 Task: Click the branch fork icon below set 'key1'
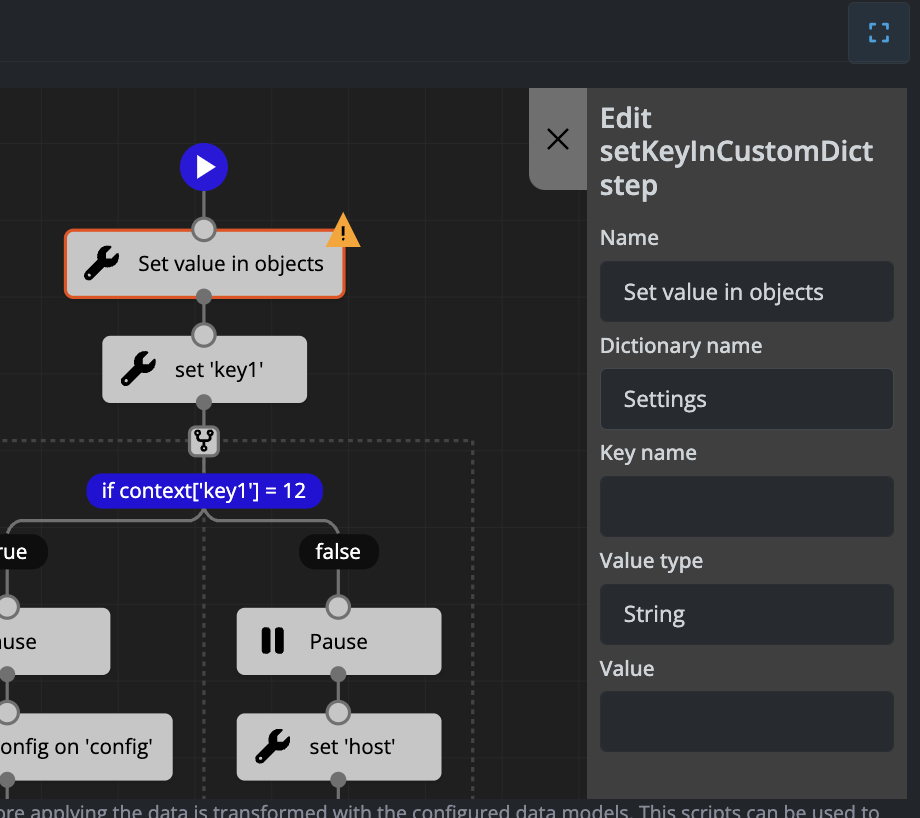pos(204,440)
